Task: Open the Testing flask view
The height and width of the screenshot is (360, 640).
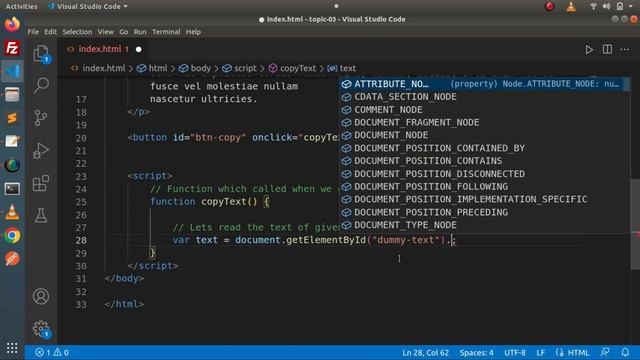Action: pyautogui.click(x=41, y=215)
